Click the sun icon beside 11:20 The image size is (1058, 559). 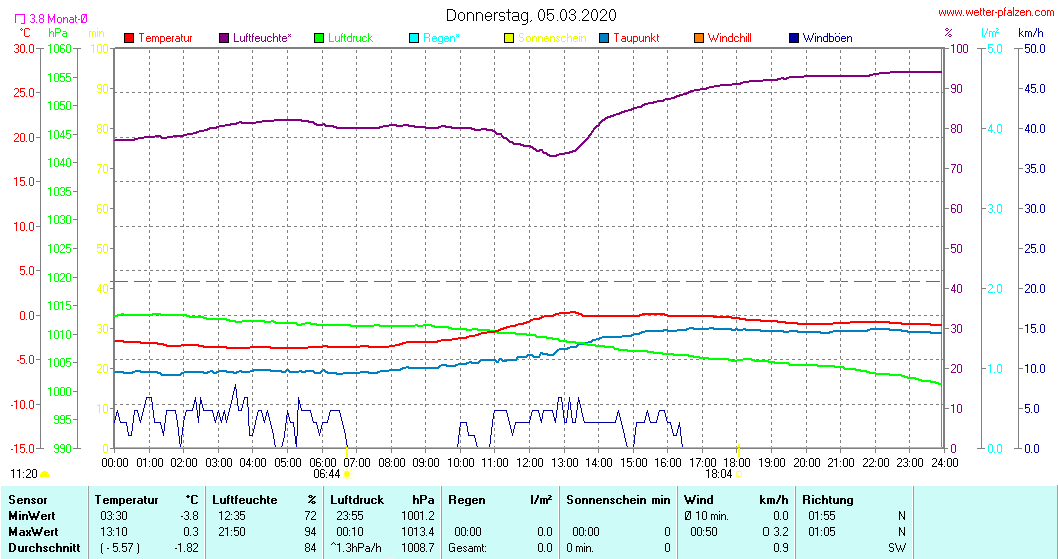pyautogui.click(x=45, y=474)
